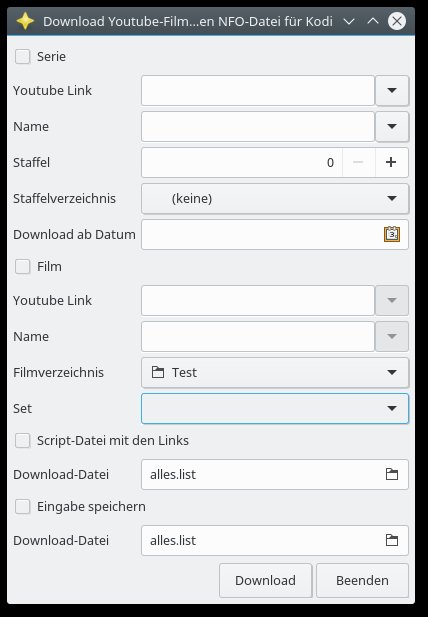The image size is (428, 617).
Task: Click the Test folder icon in Filmverzeichnis
Action: 158,372
